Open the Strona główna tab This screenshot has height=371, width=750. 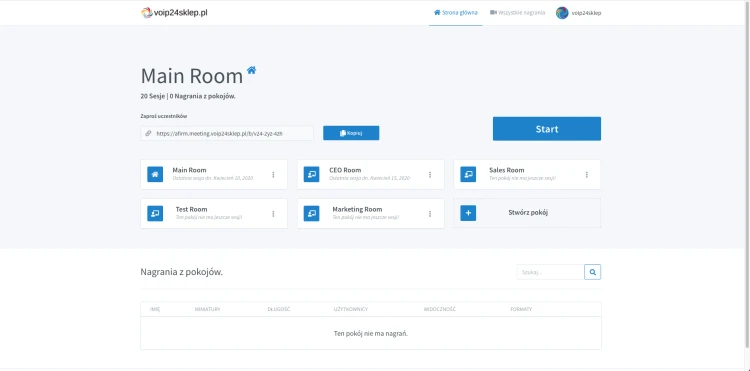455,13
